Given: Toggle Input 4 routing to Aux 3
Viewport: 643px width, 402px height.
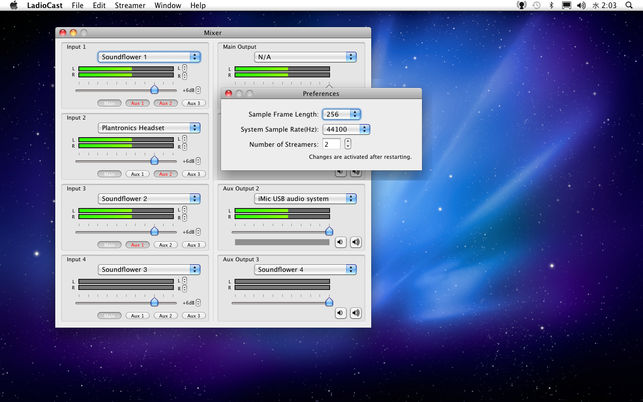Looking at the screenshot, I should pyautogui.click(x=194, y=316).
